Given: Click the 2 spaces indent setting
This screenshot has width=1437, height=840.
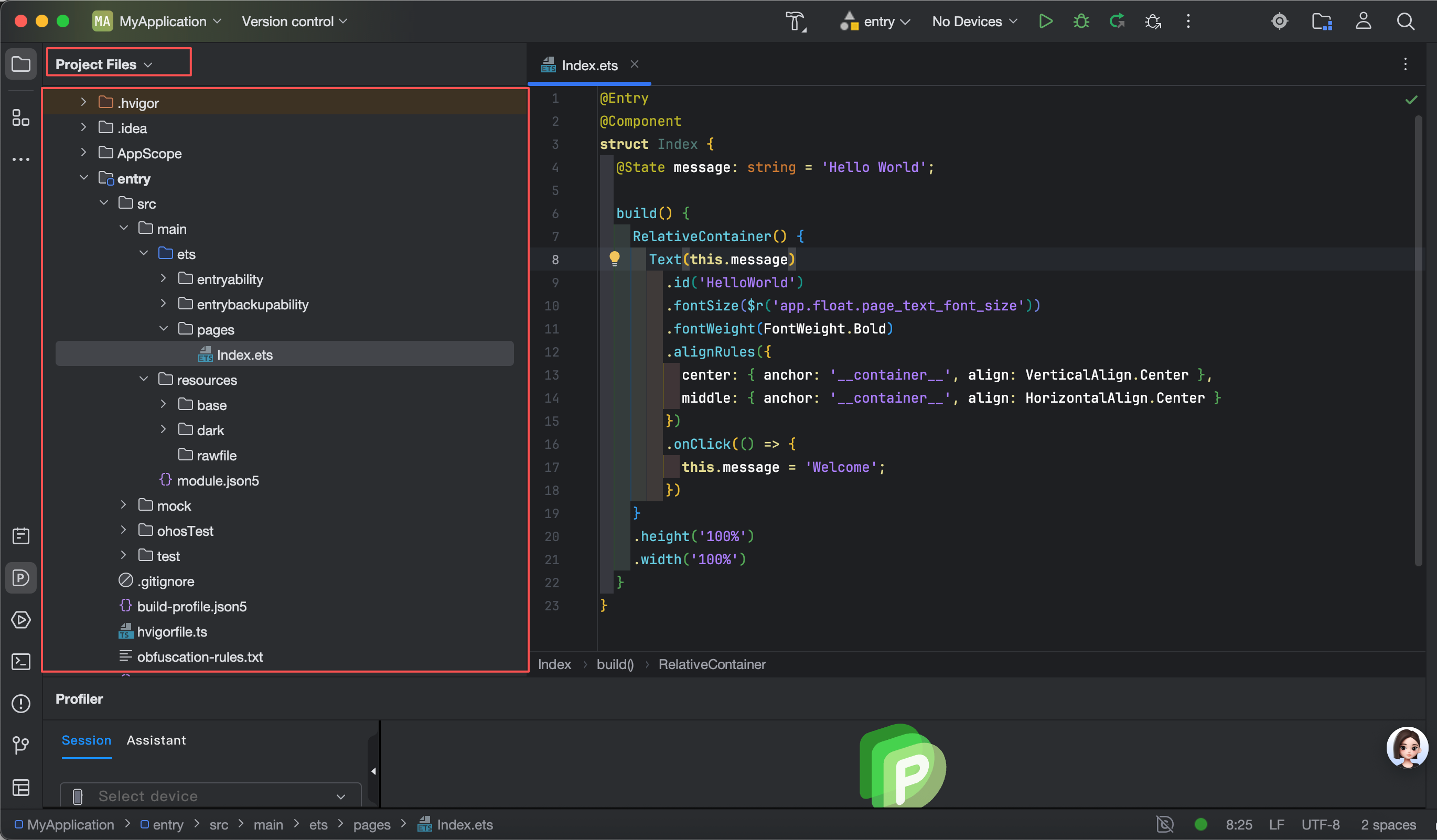Looking at the screenshot, I should 1388,825.
